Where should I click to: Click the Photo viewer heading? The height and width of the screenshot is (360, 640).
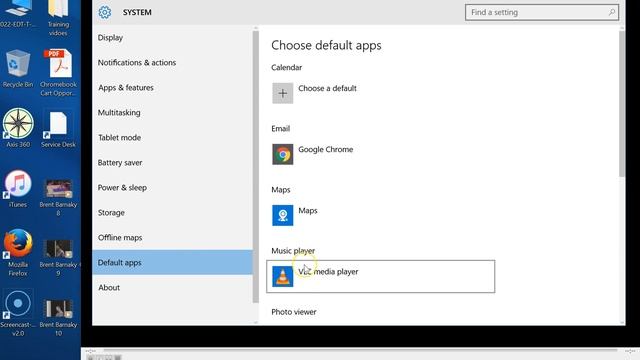coord(293,312)
